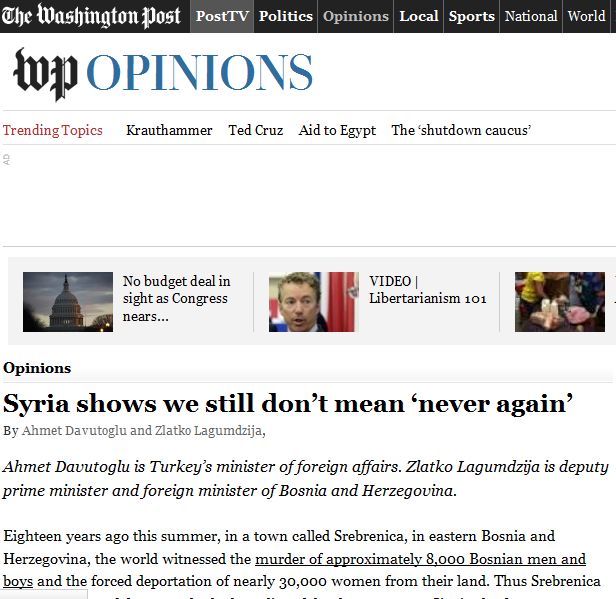Open the PostTV tab
Image resolution: width=616 pixels, height=599 pixels.
[222, 16]
